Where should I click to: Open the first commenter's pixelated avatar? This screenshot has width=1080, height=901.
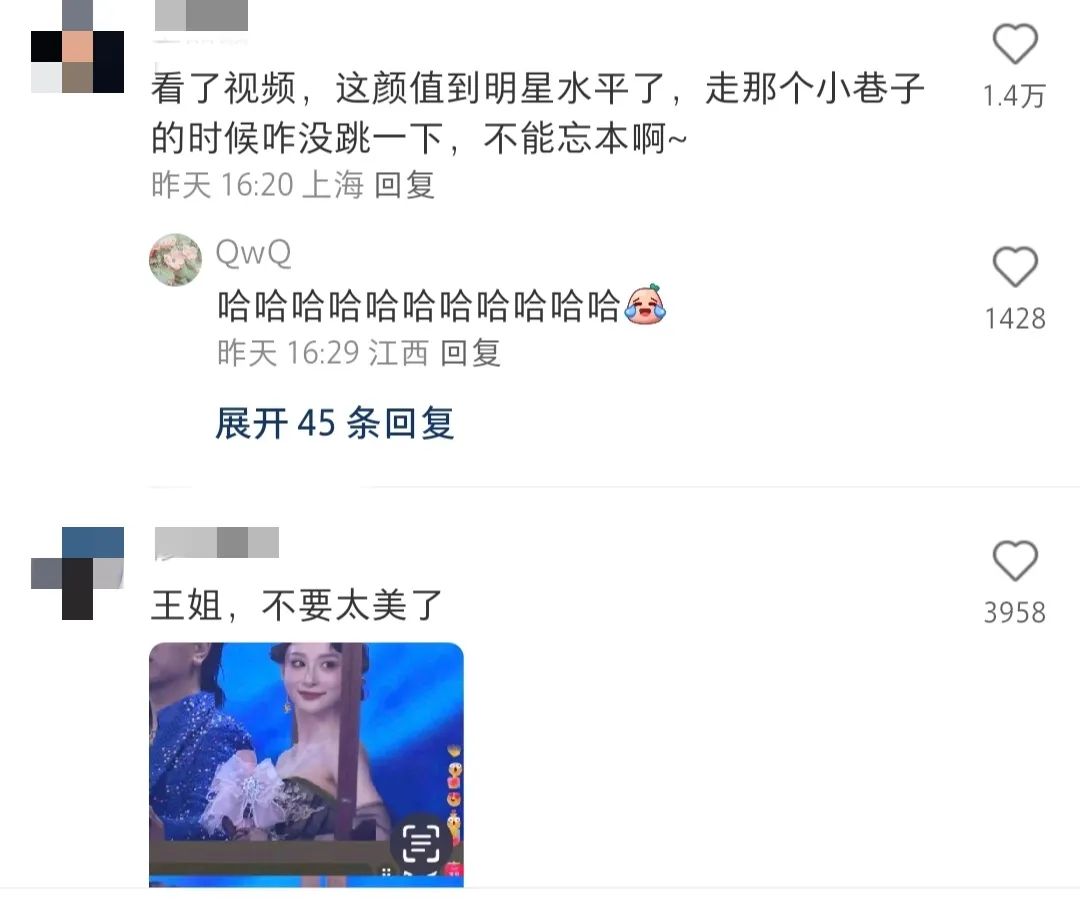(77, 47)
